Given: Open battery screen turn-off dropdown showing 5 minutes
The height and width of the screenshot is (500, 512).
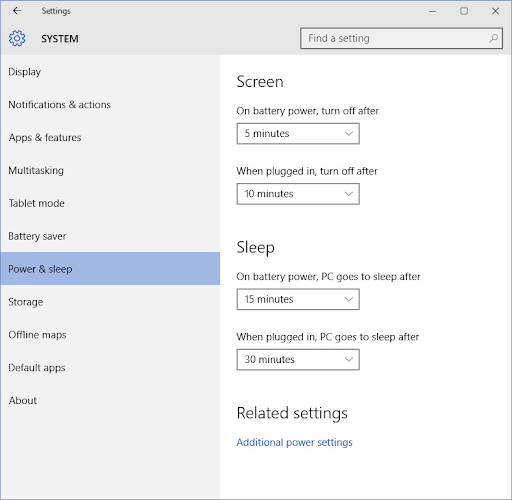Looking at the screenshot, I should point(298,134).
